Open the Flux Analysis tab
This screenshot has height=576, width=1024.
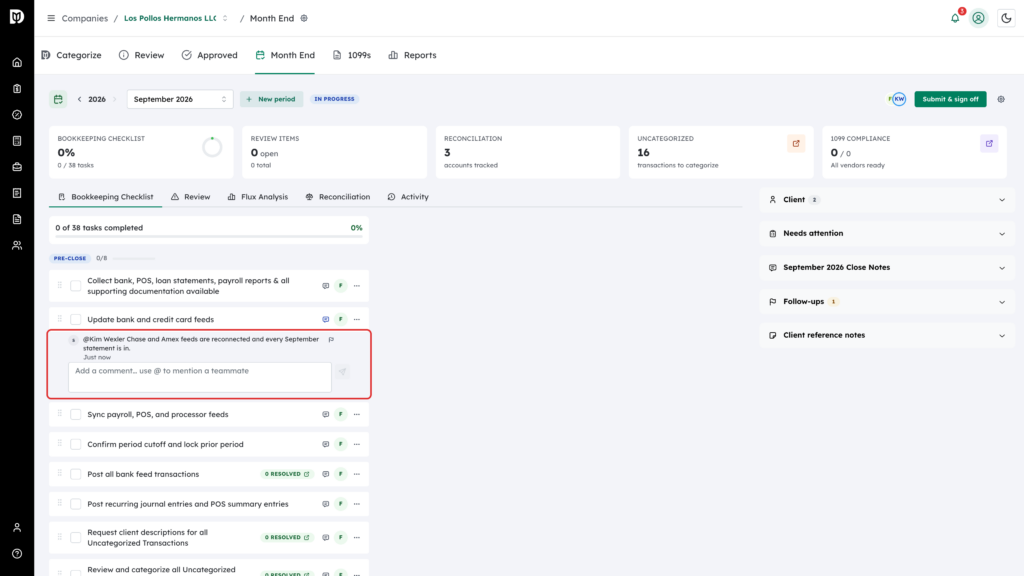click(x=257, y=197)
